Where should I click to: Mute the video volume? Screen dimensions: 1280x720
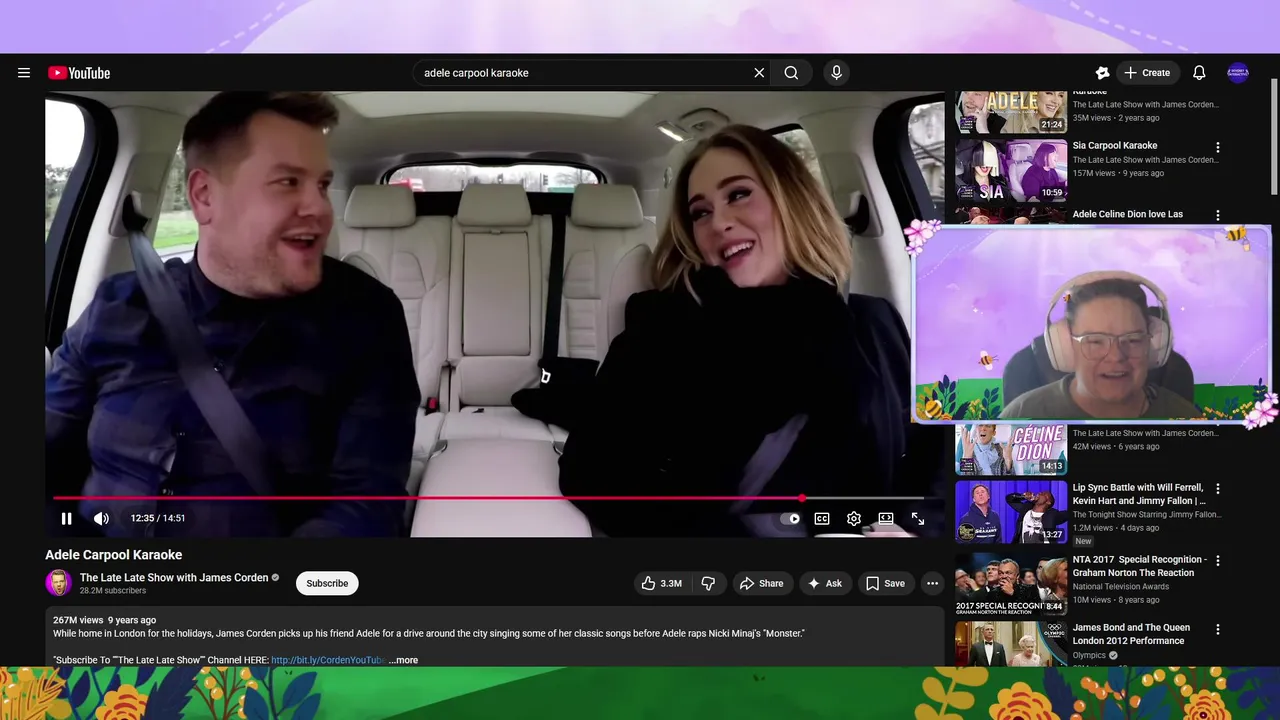point(101,518)
